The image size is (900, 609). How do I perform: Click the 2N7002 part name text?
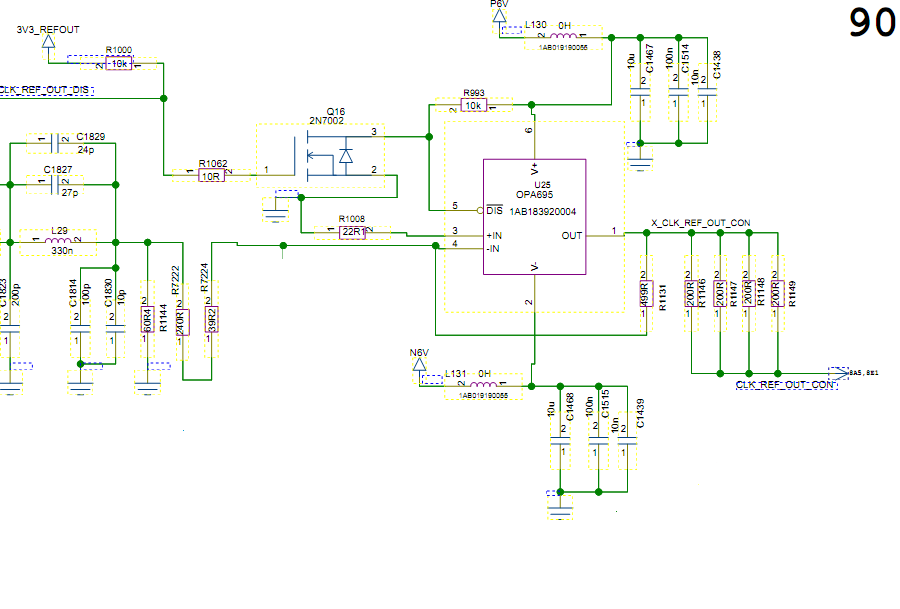[x=327, y=121]
